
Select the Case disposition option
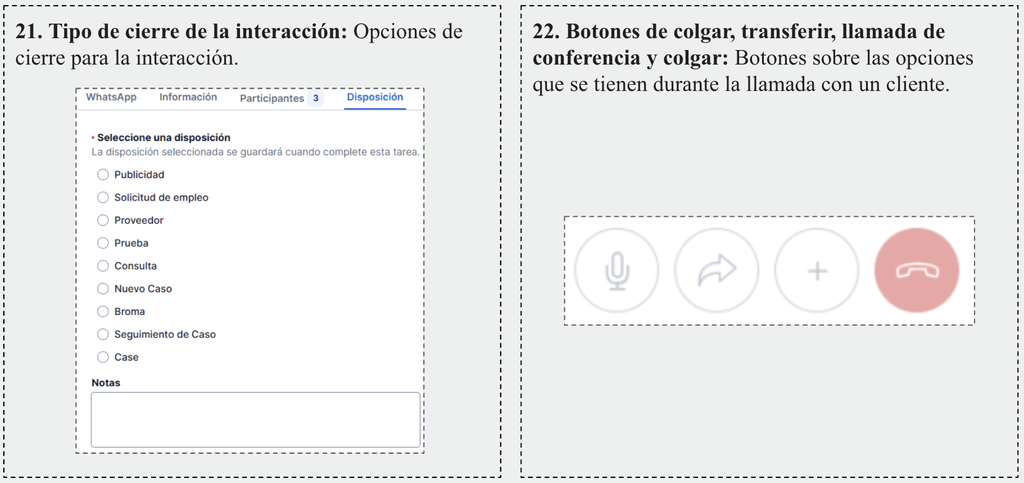(x=103, y=357)
